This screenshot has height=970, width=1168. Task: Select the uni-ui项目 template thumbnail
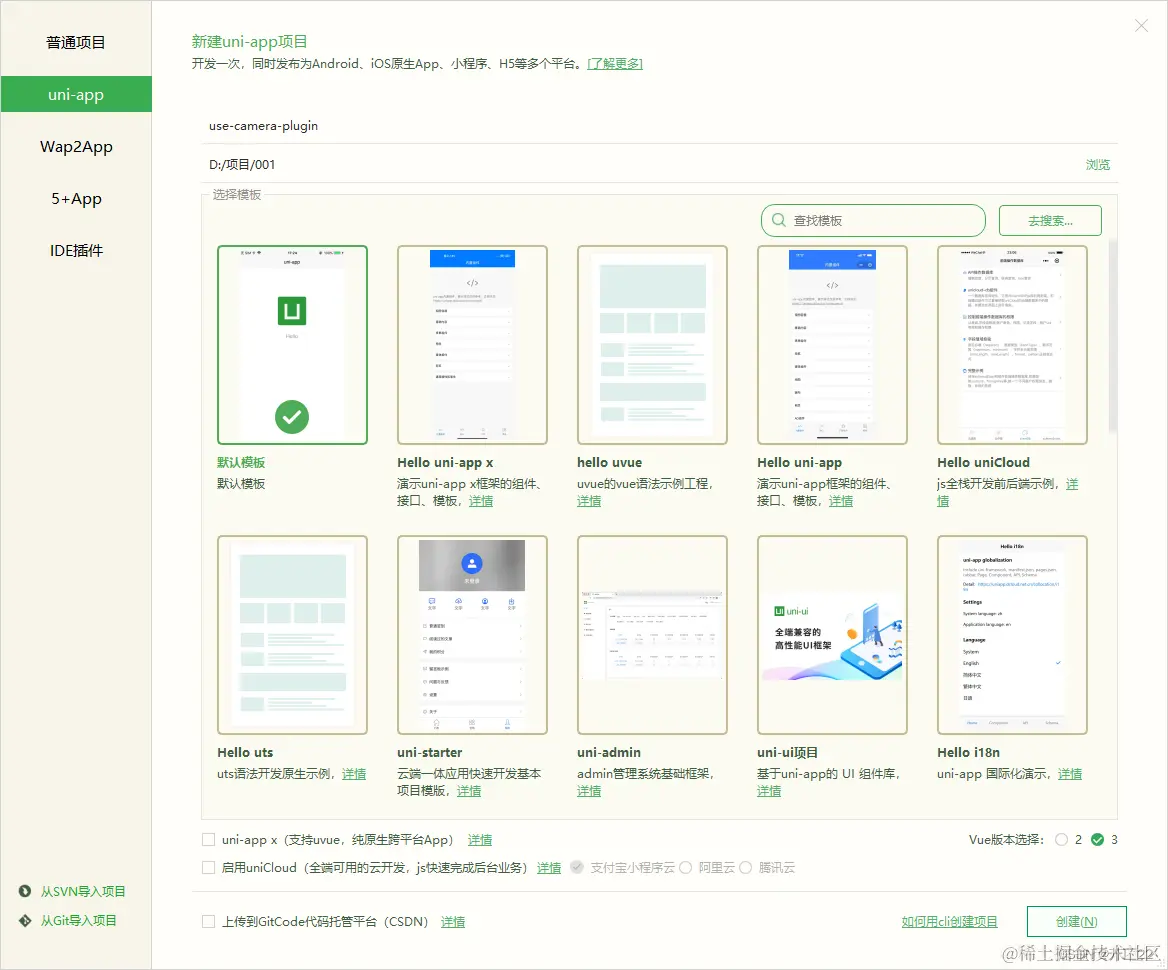click(x=832, y=635)
